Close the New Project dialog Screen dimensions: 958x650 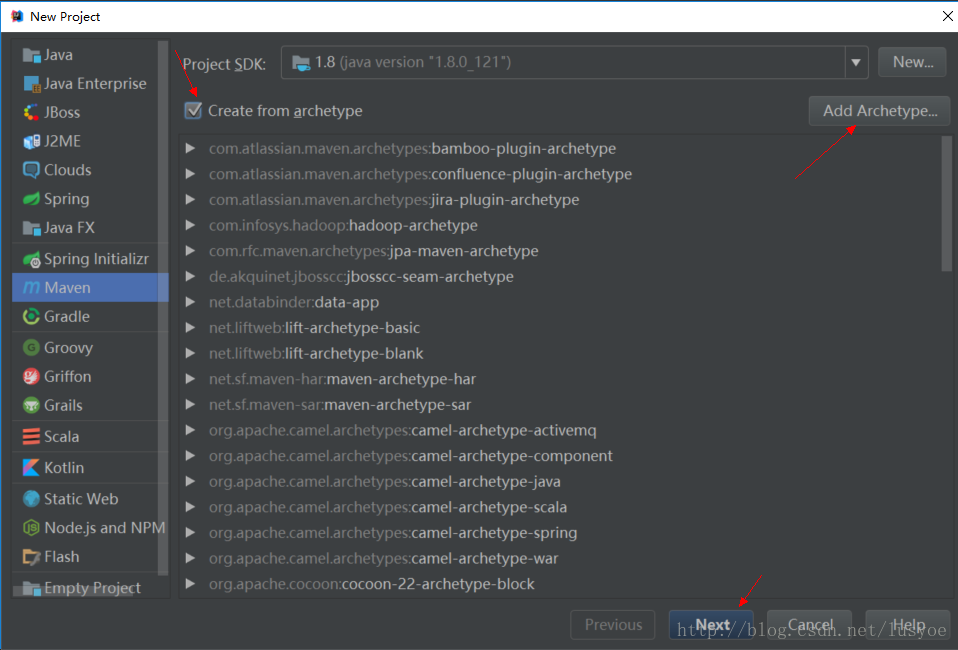[948, 16]
